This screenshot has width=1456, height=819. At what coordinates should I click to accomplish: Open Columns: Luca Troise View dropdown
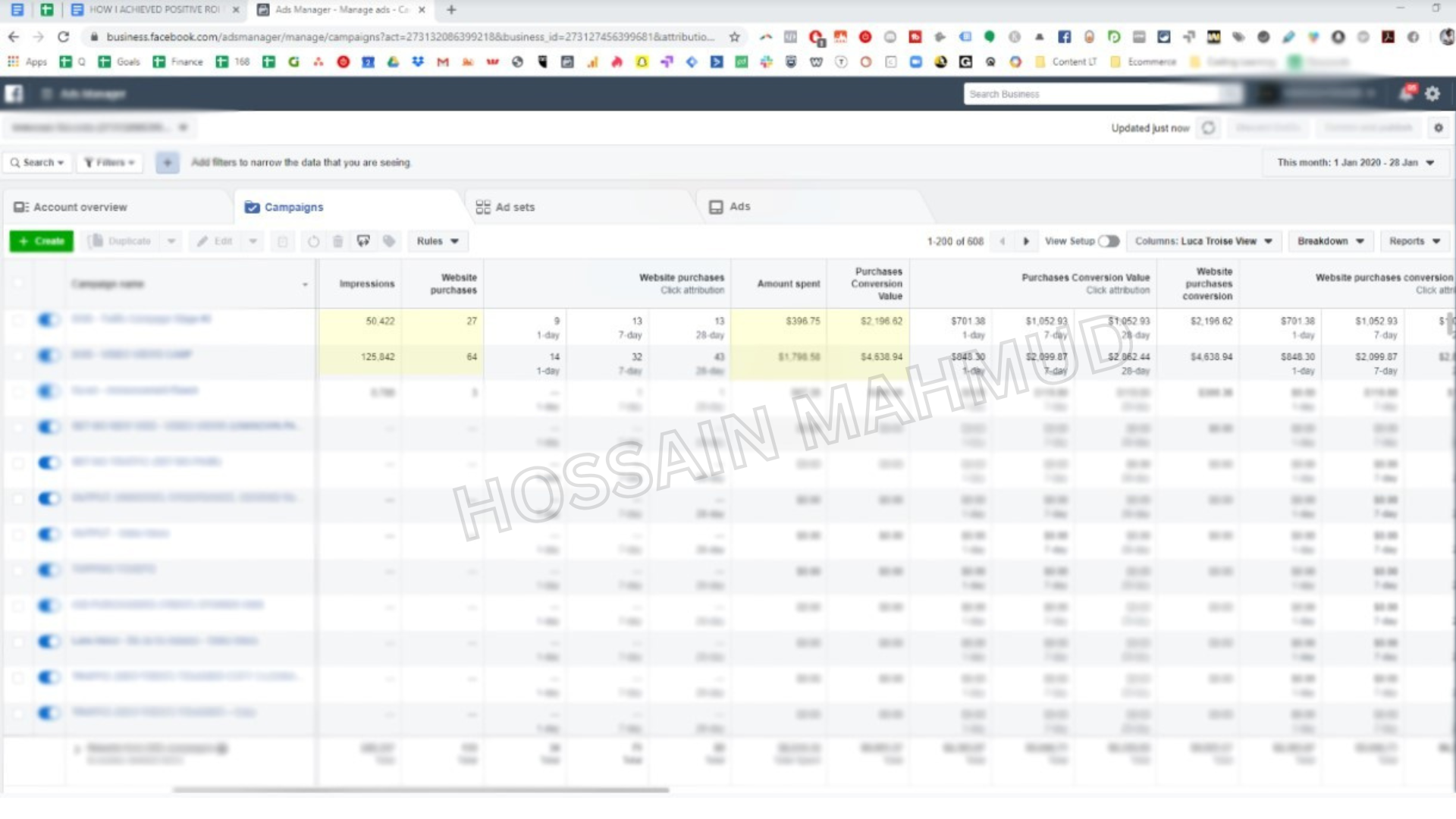(1203, 241)
